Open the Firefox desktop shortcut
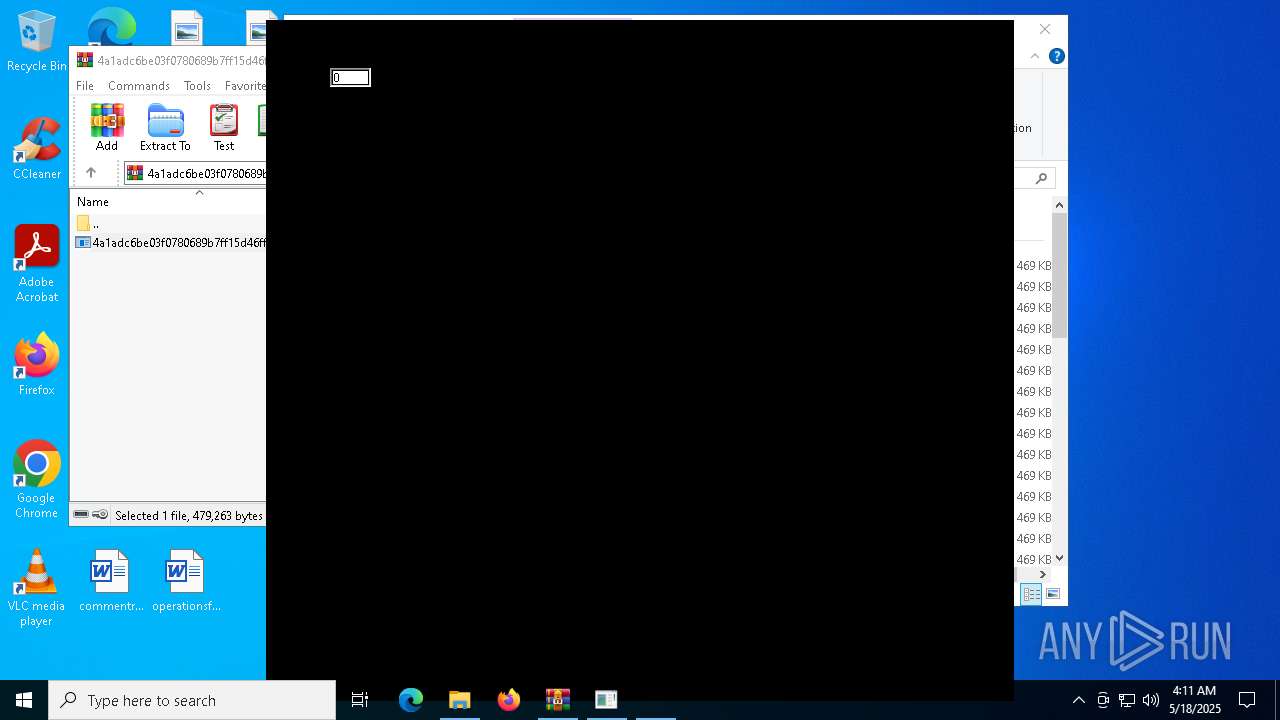The height and width of the screenshot is (720, 1280). point(37,364)
